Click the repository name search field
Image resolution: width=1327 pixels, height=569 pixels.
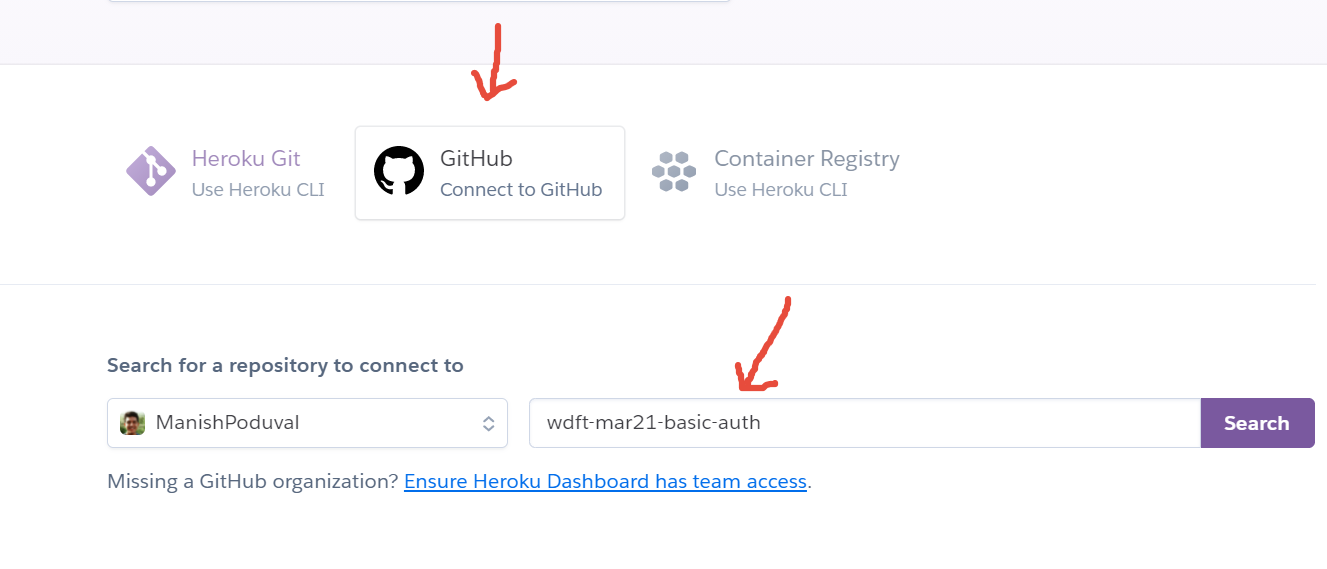click(x=865, y=423)
